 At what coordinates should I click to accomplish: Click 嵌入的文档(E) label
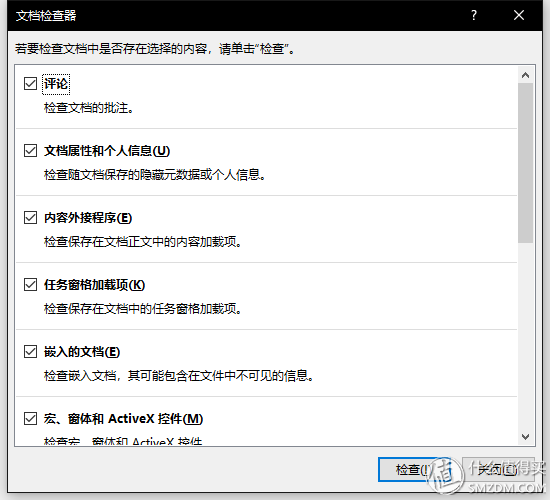coord(82,352)
